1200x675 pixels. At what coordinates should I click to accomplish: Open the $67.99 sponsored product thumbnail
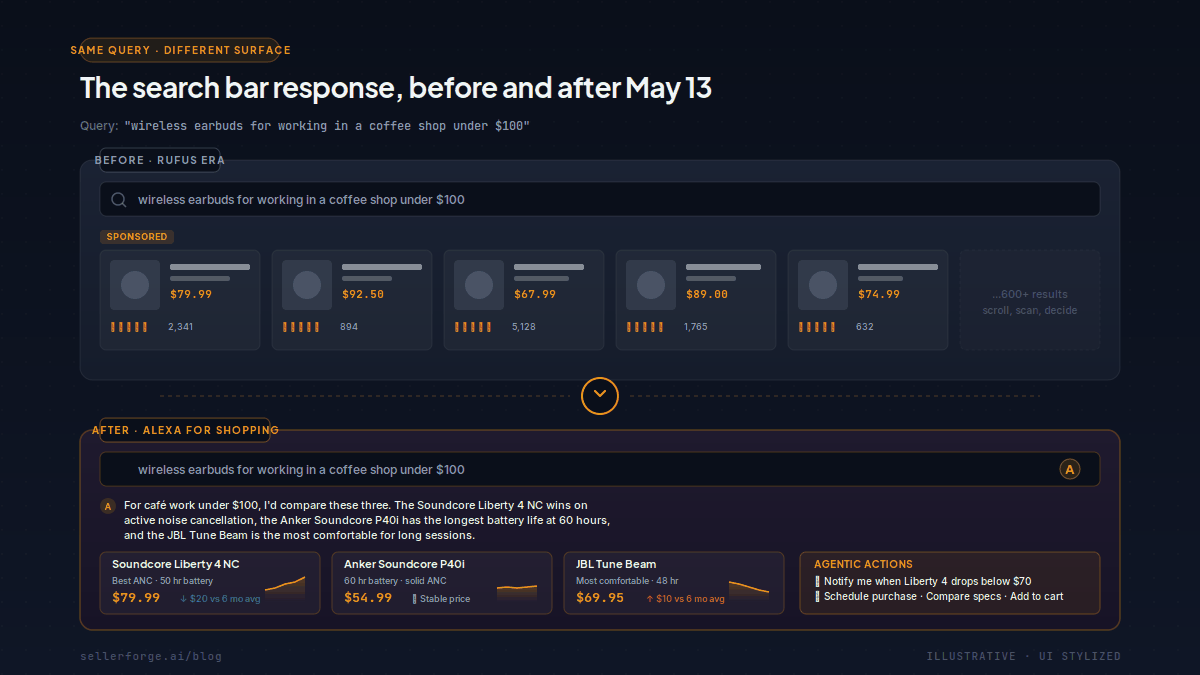479,285
